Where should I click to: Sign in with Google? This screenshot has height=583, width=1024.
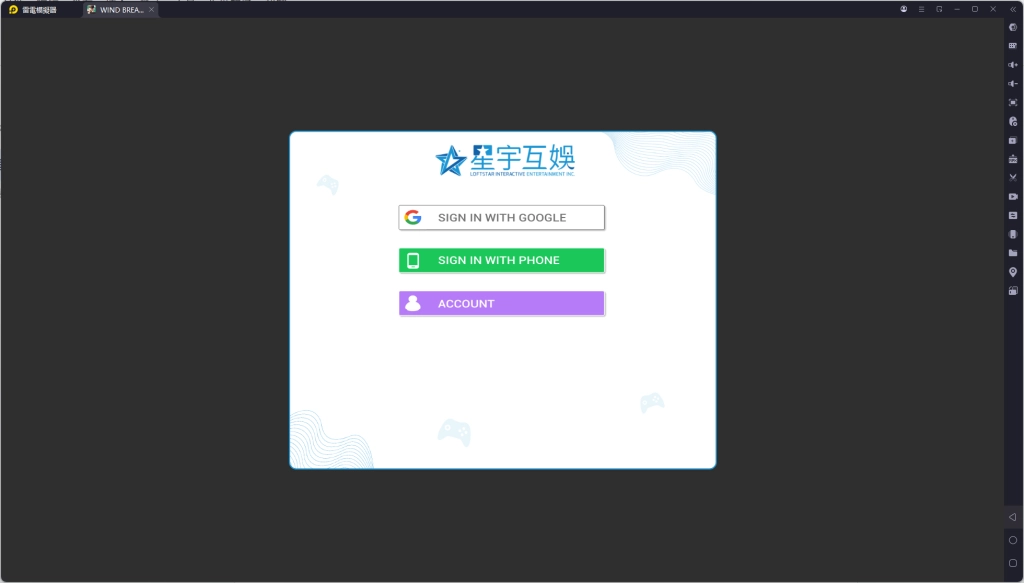pyautogui.click(x=502, y=217)
